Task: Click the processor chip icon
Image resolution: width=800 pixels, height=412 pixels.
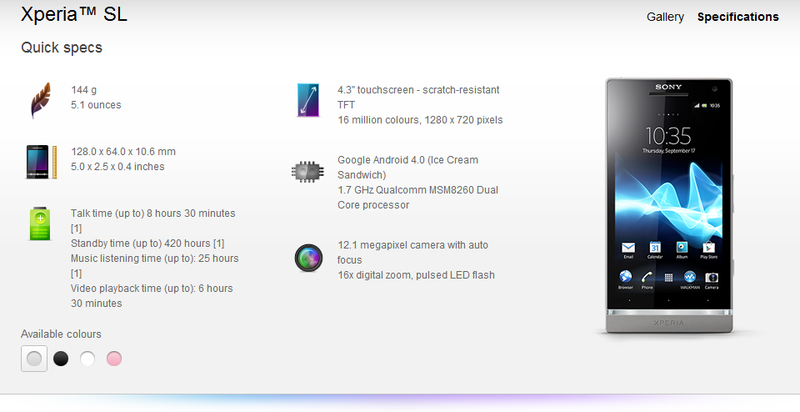Action: coord(308,172)
